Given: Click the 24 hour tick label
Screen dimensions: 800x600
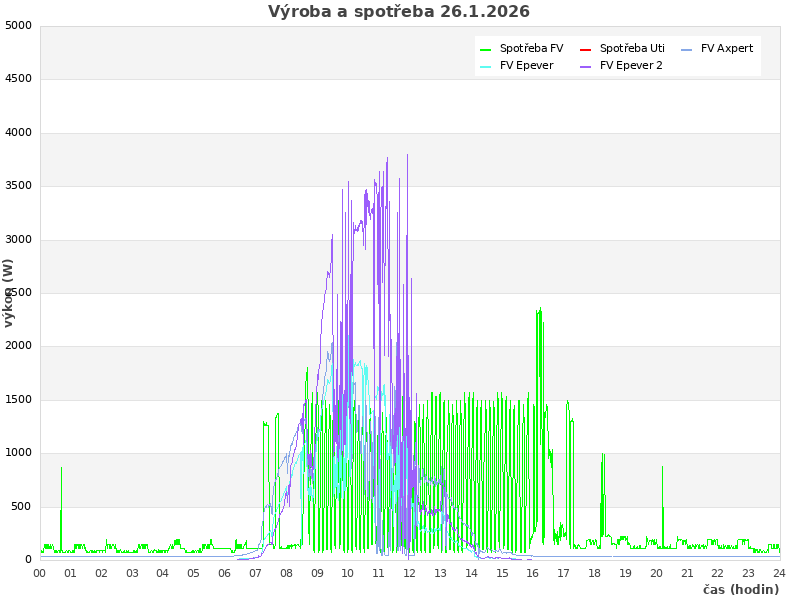Looking at the screenshot, I should [x=779, y=573].
